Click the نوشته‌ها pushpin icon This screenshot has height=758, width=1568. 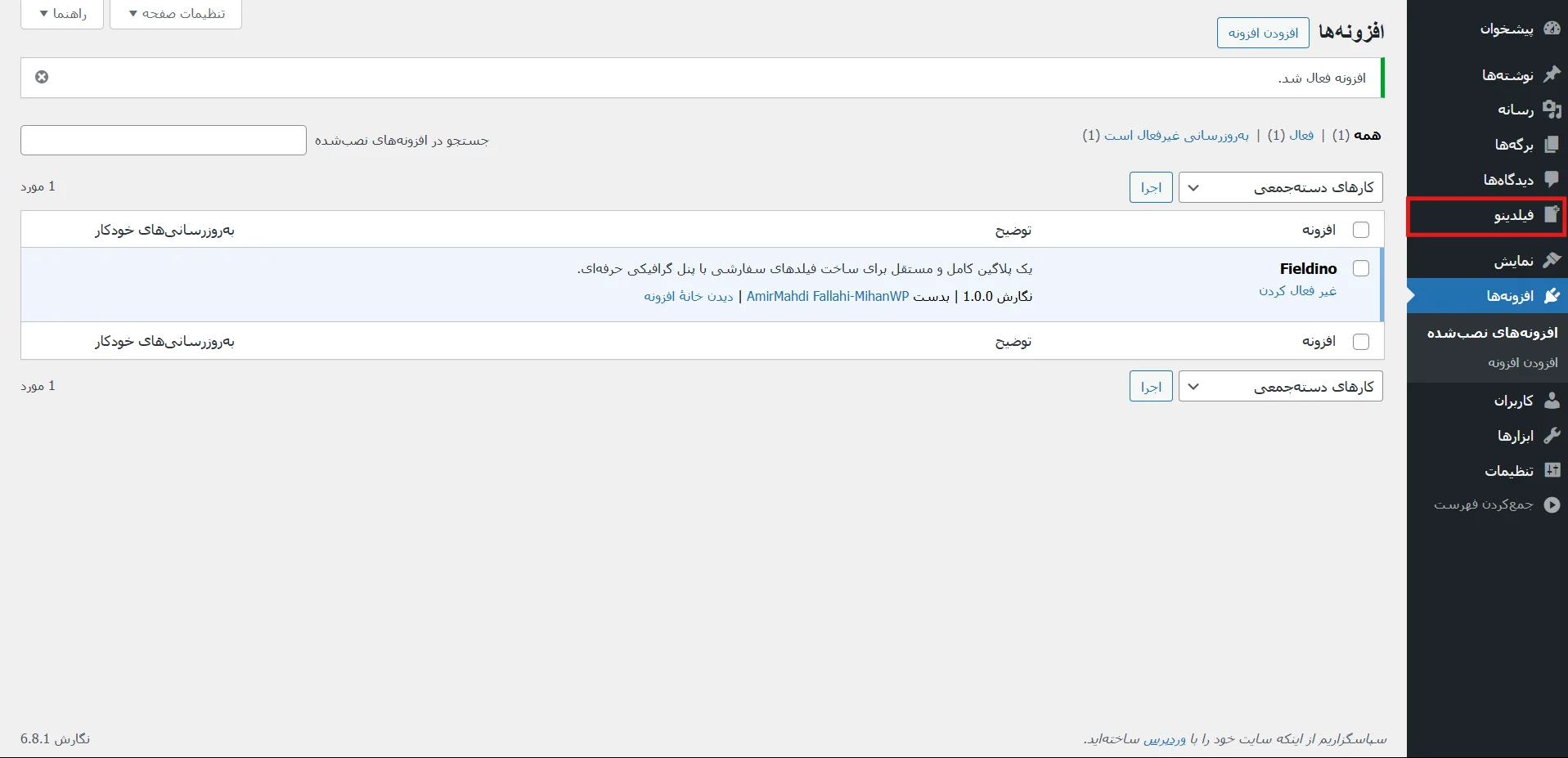1552,74
